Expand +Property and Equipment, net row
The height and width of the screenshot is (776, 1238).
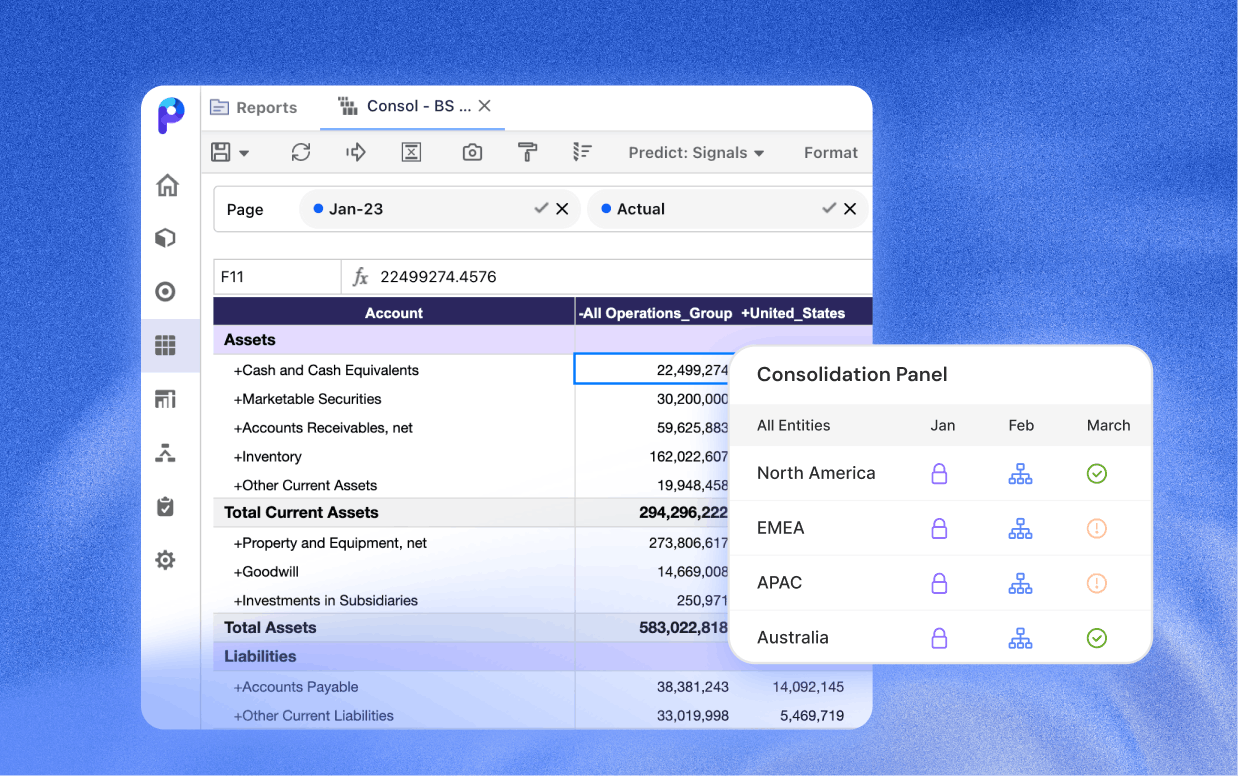[x=330, y=543]
